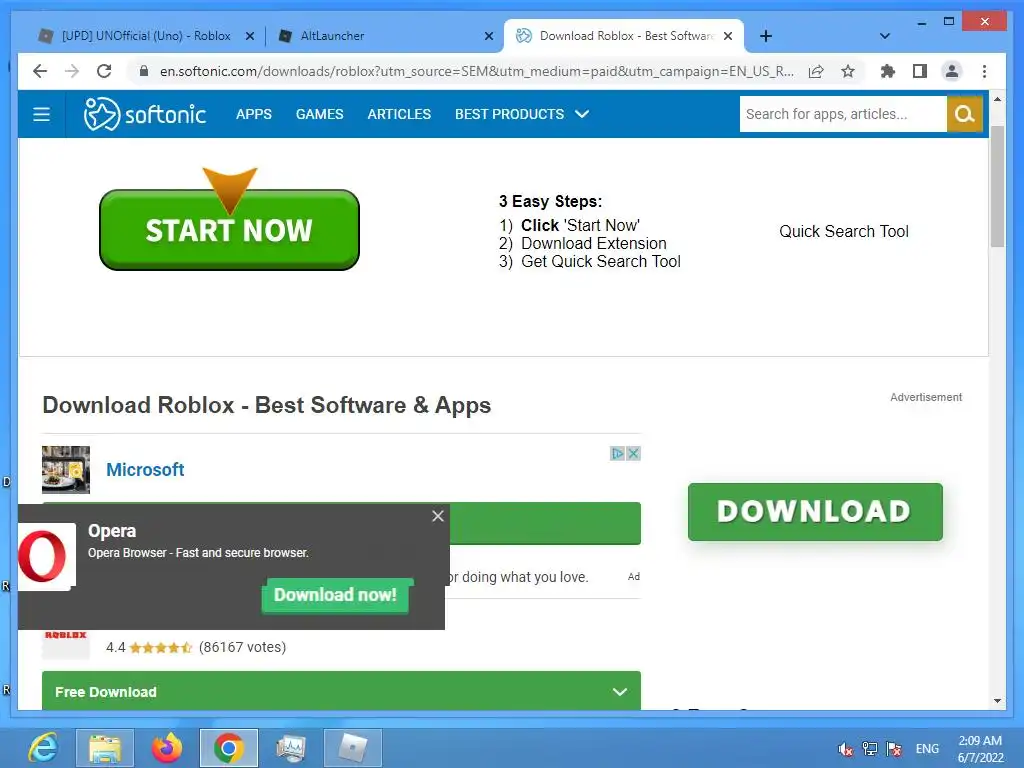Expand BEST PRODUCTS dropdown
The width and height of the screenshot is (1024, 768).
(522, 114)
